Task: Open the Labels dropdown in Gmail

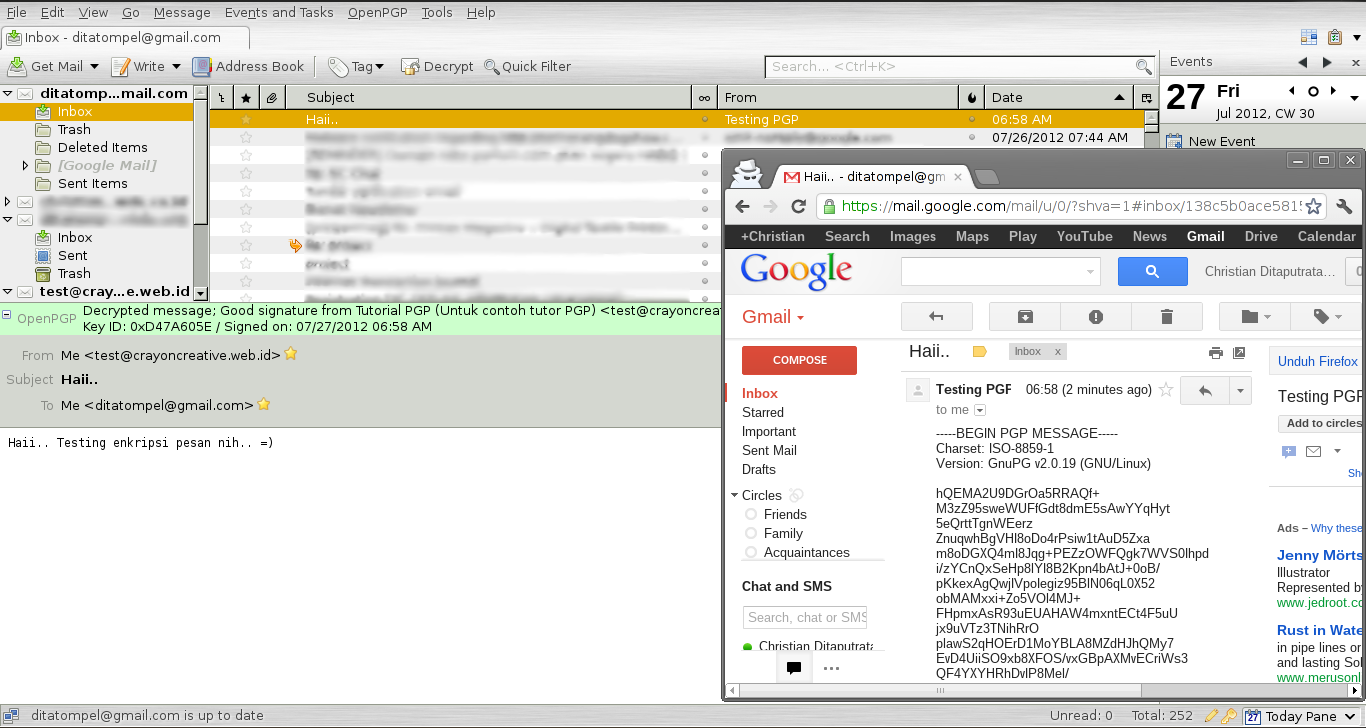Action: pyautogui.click(x=1327, y=317)
